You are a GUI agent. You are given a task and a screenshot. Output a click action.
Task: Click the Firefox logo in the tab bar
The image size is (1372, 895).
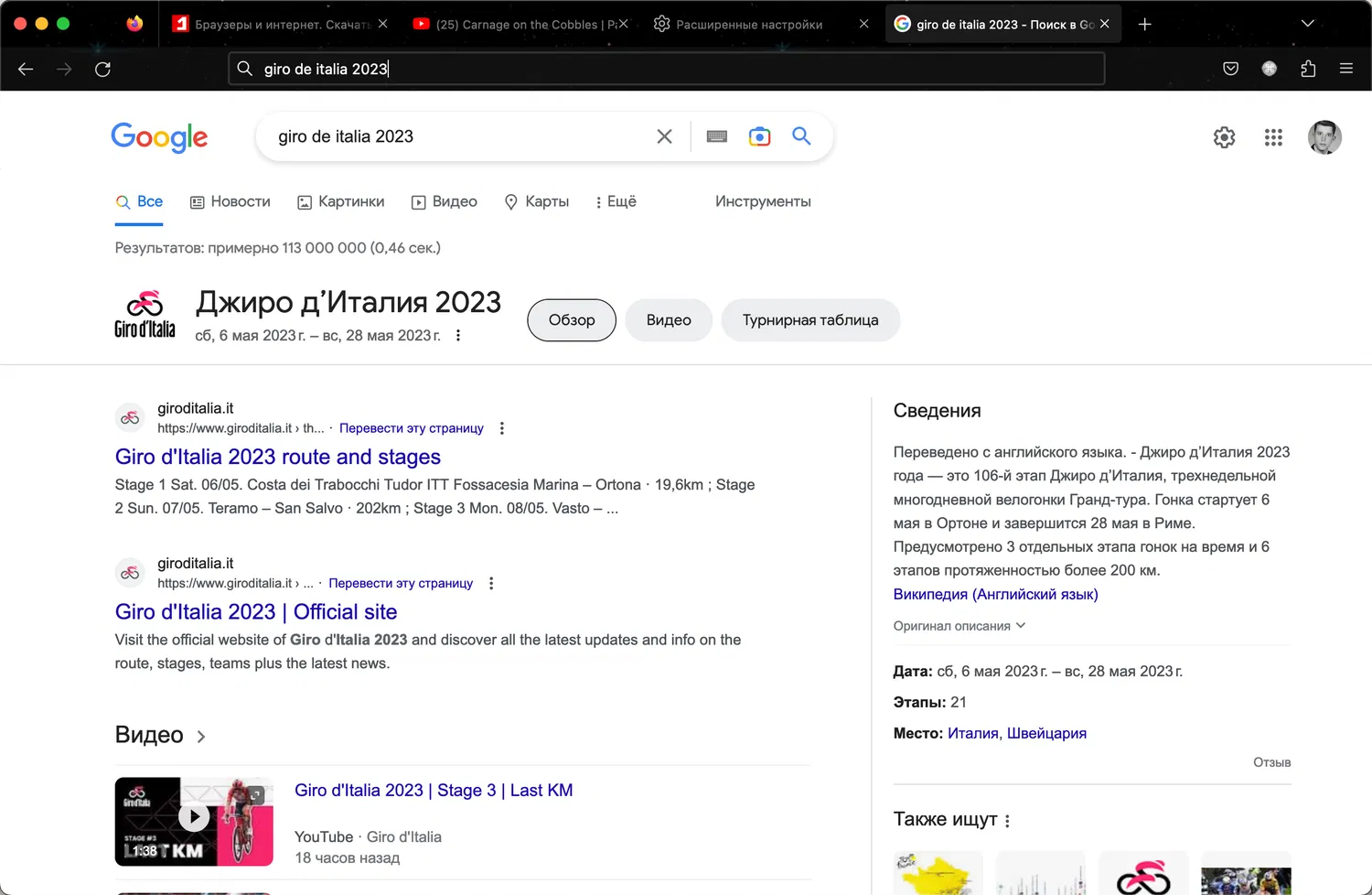click(134, 24)
